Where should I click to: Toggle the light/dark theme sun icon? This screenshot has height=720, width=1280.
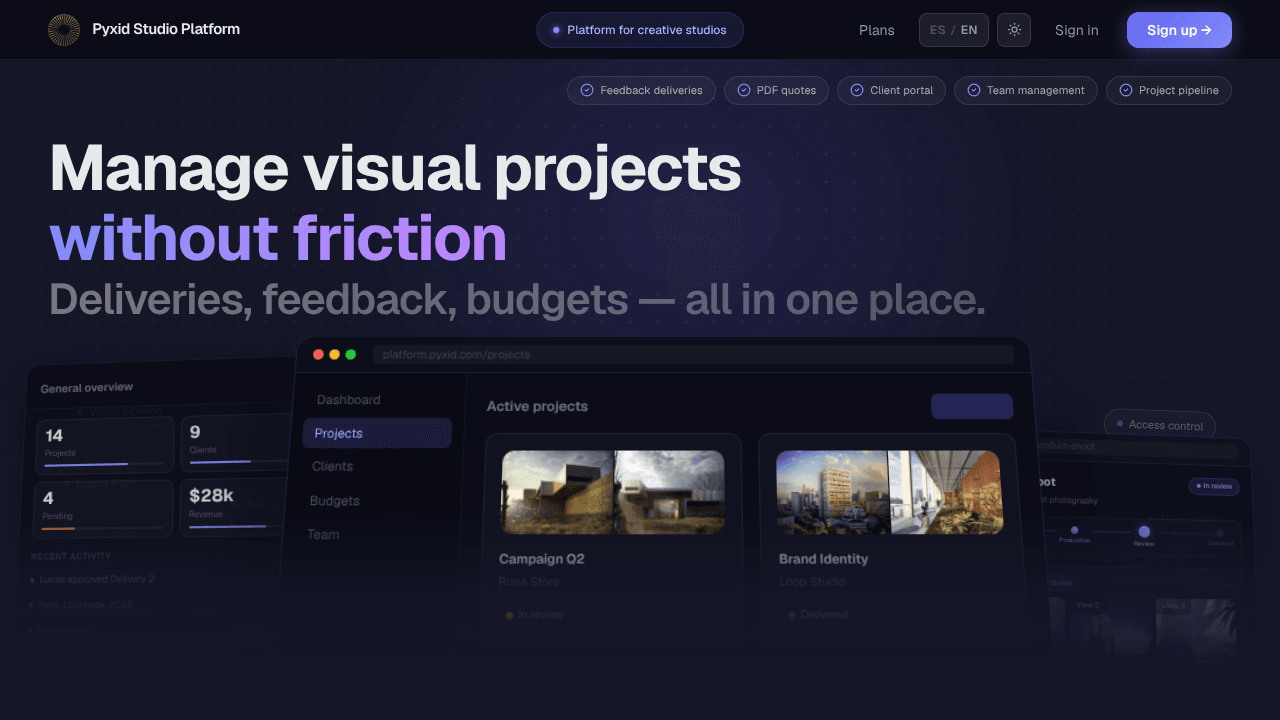(1014, 30)
